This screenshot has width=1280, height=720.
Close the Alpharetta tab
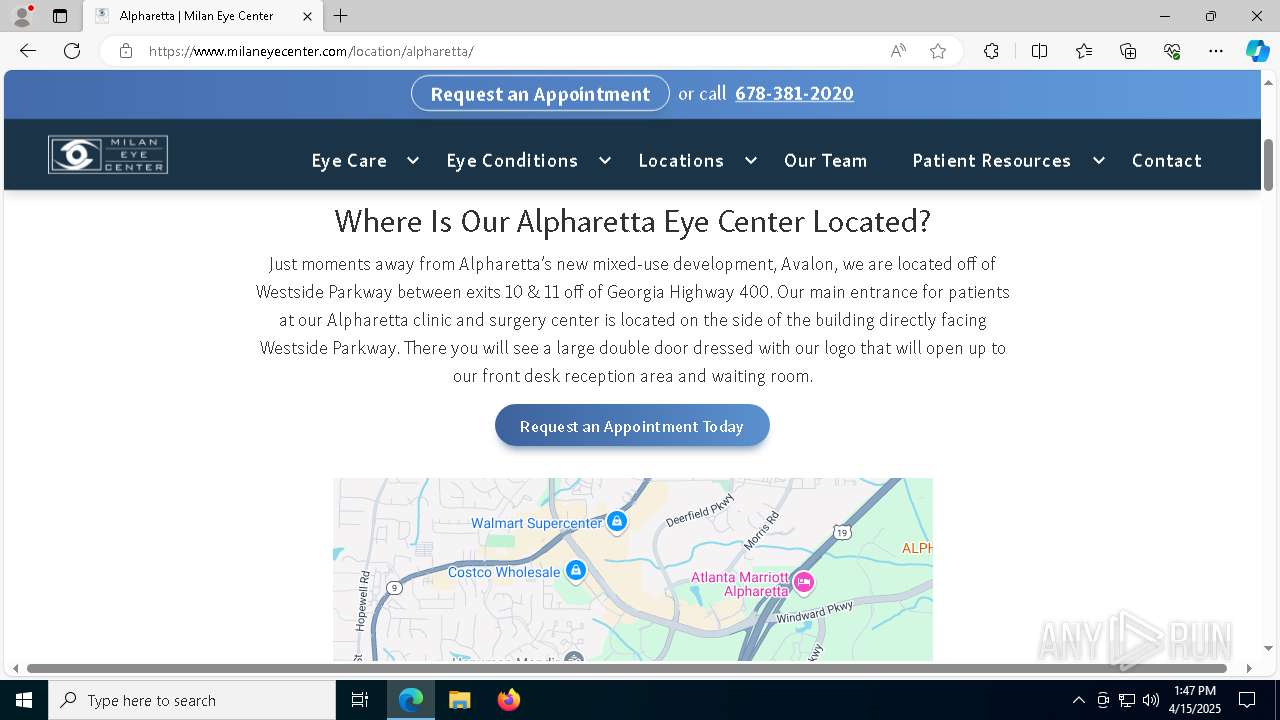[308, 16]
